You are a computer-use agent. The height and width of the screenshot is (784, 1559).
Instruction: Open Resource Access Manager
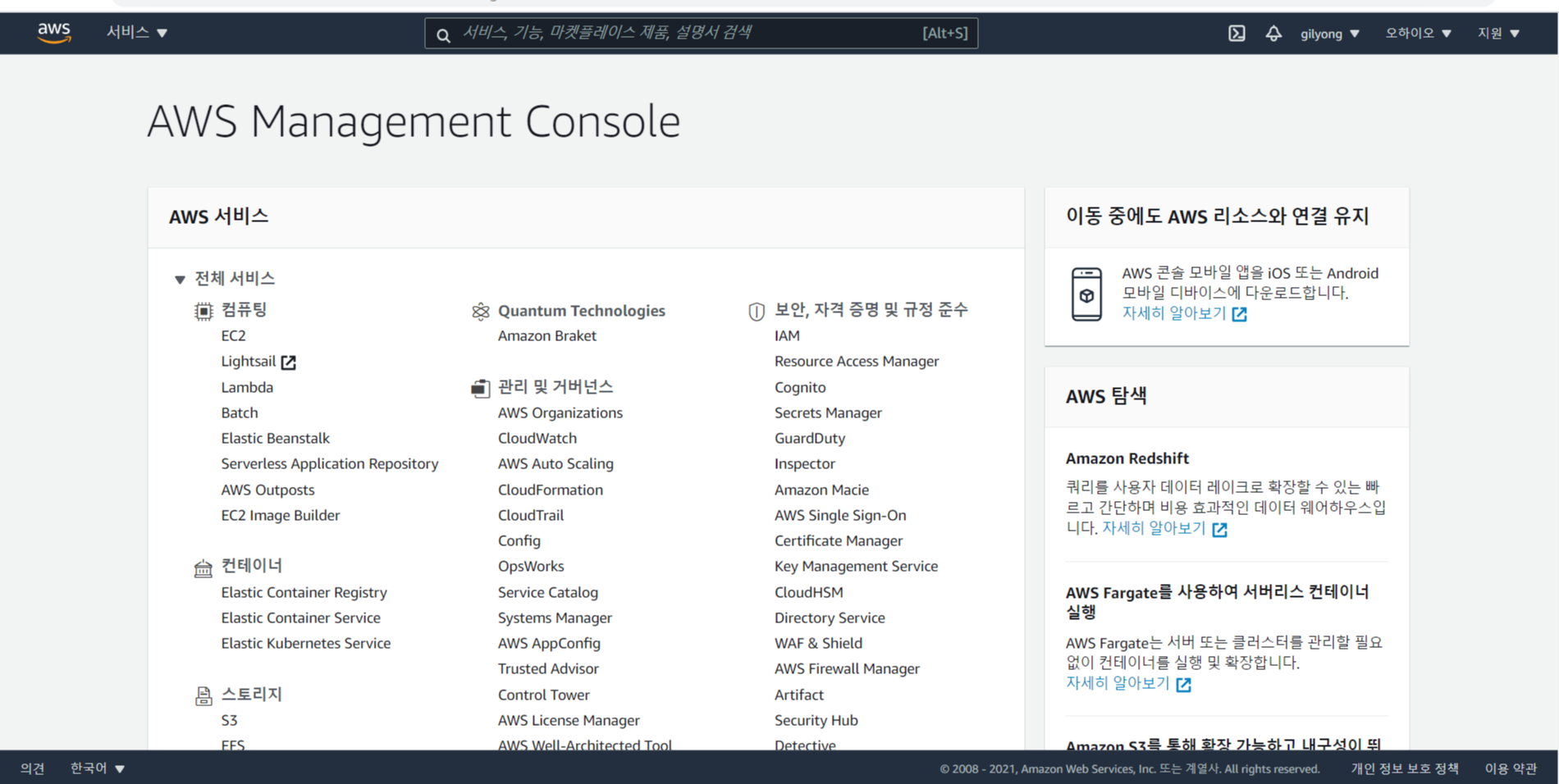point(857,362)
